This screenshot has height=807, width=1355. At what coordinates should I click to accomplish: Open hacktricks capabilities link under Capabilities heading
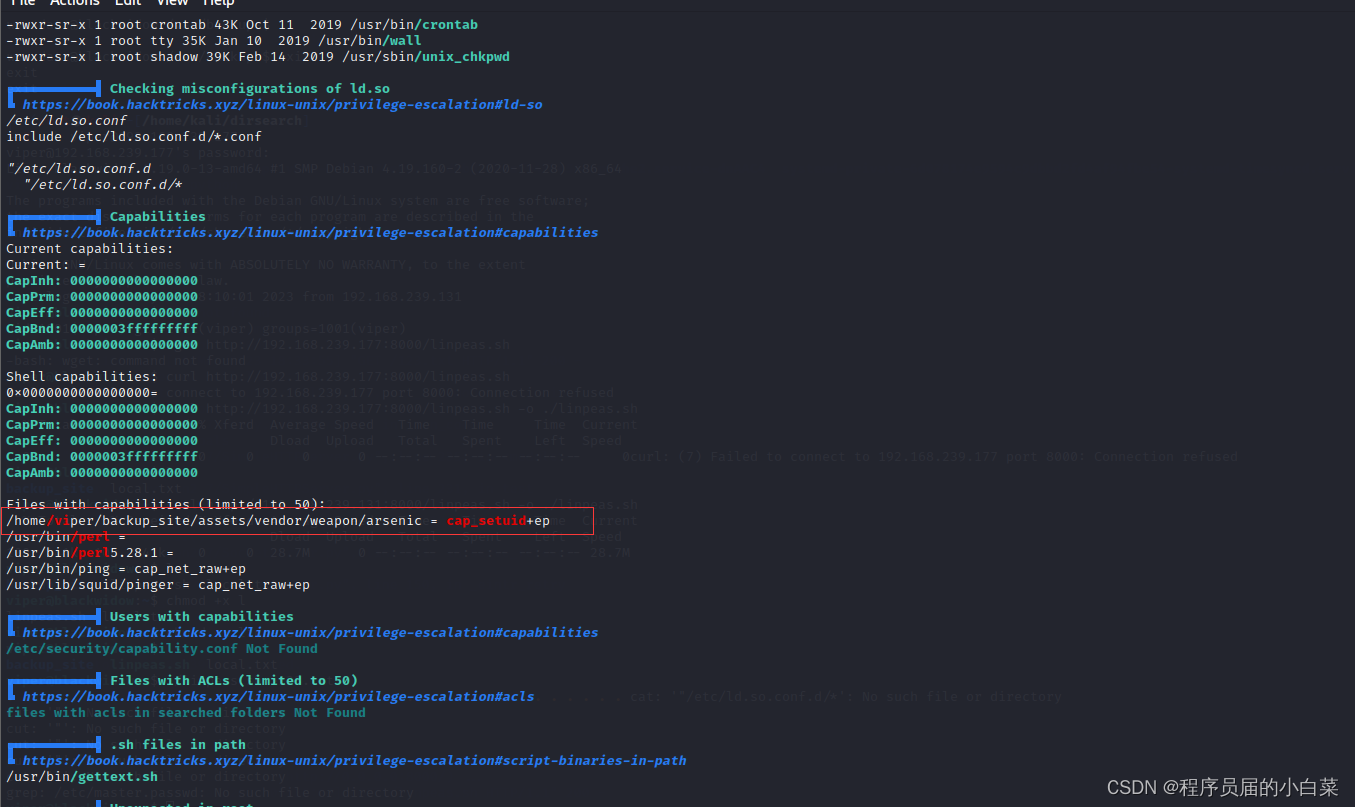coord(310,232)
